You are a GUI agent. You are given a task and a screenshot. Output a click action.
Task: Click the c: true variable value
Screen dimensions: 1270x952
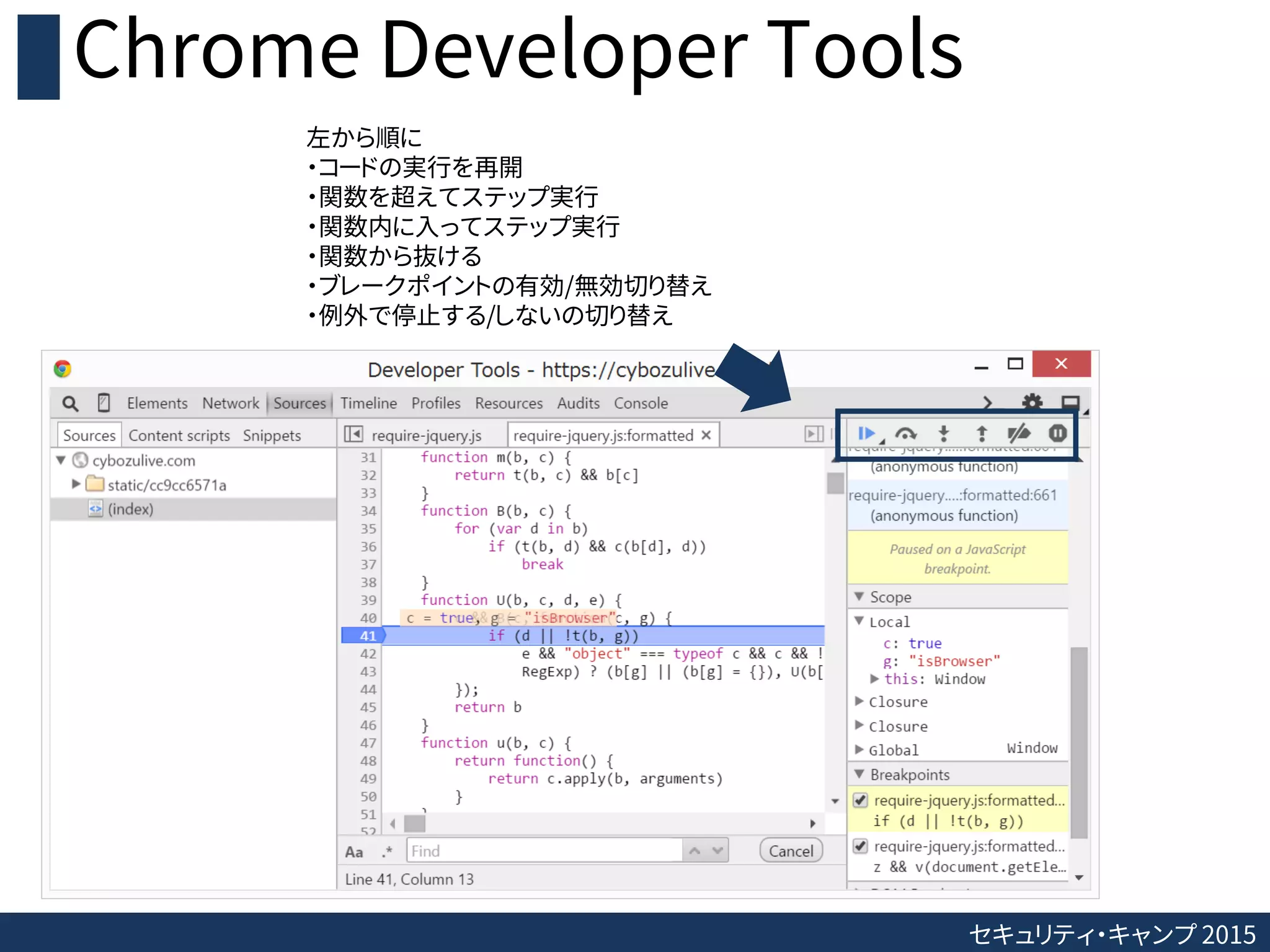click(x=925, y=643)
